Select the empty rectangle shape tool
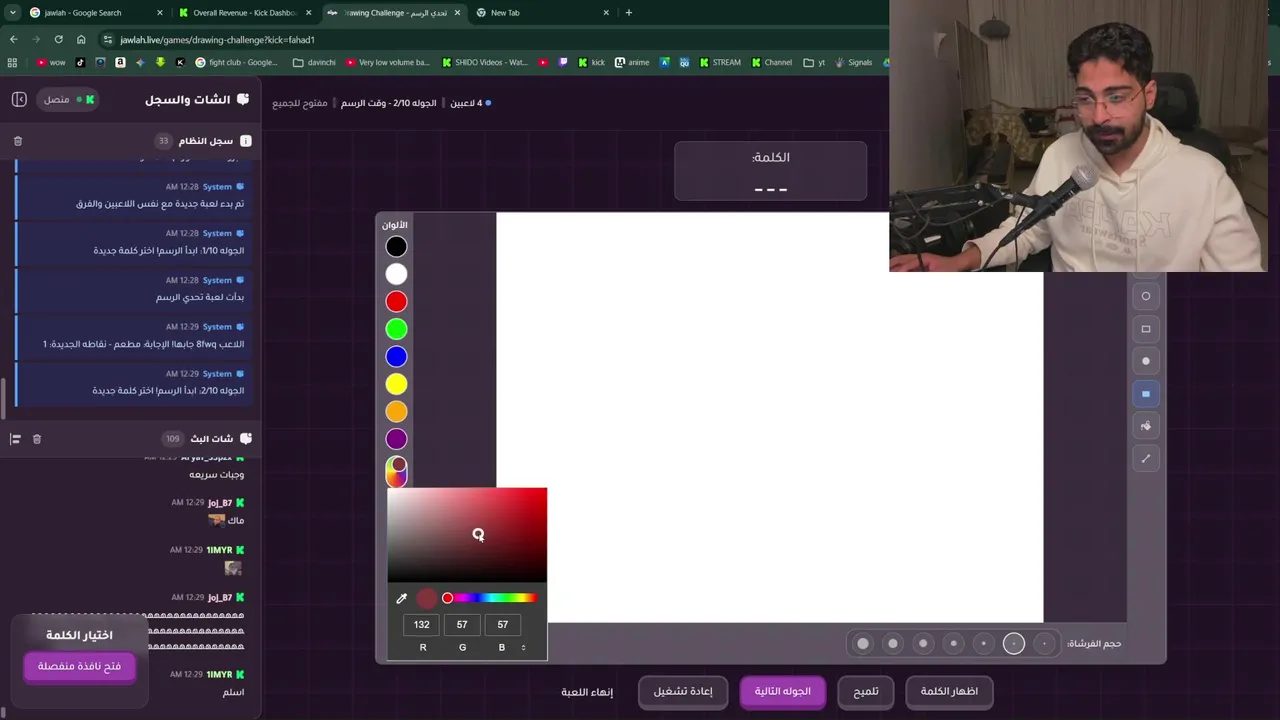The height and width of the screenshot is (720, 1280). (1146, 329)
